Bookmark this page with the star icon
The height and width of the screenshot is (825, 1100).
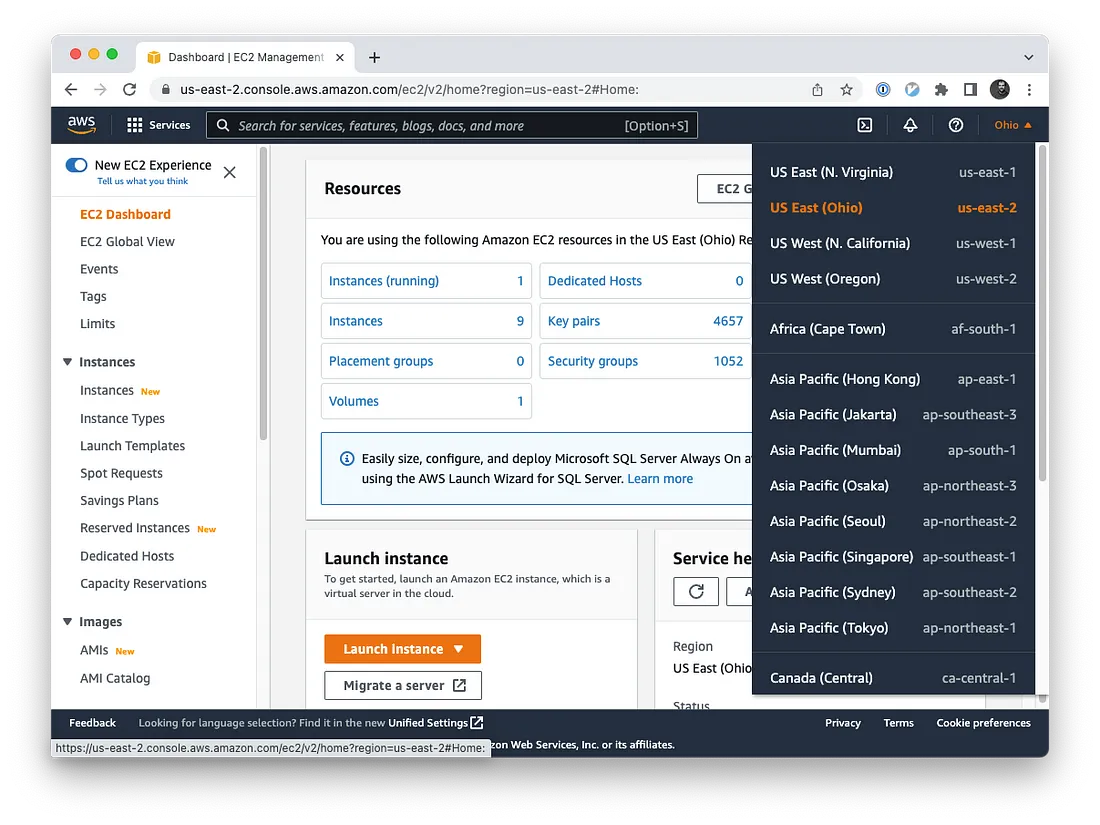[x=847, y=89]
